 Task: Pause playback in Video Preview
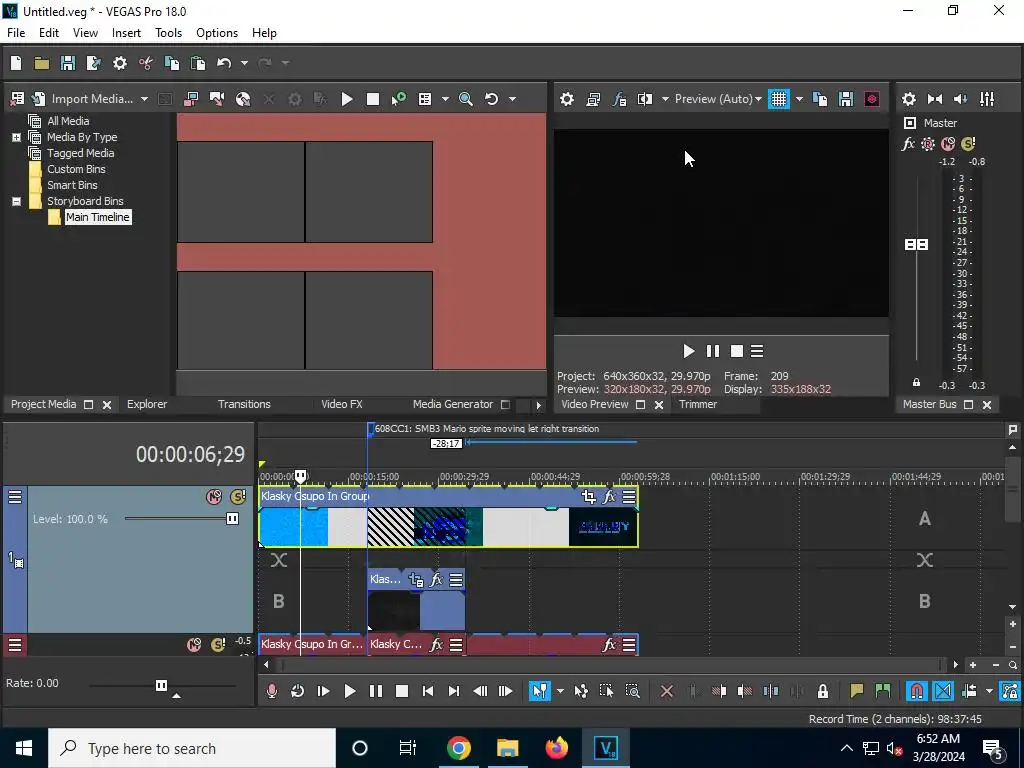click(712, 351)
